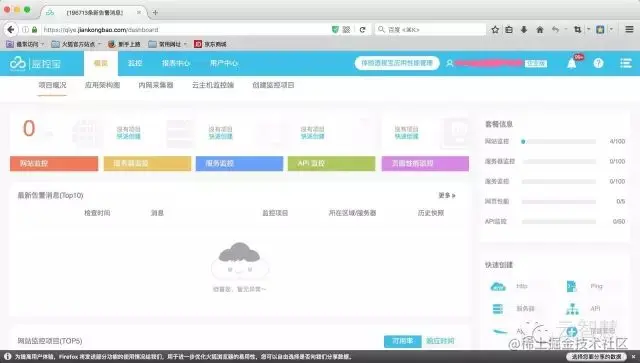
Task: Click 快速创建 link above blue service button
Action: pyautogui.click(x=220, y=136)
